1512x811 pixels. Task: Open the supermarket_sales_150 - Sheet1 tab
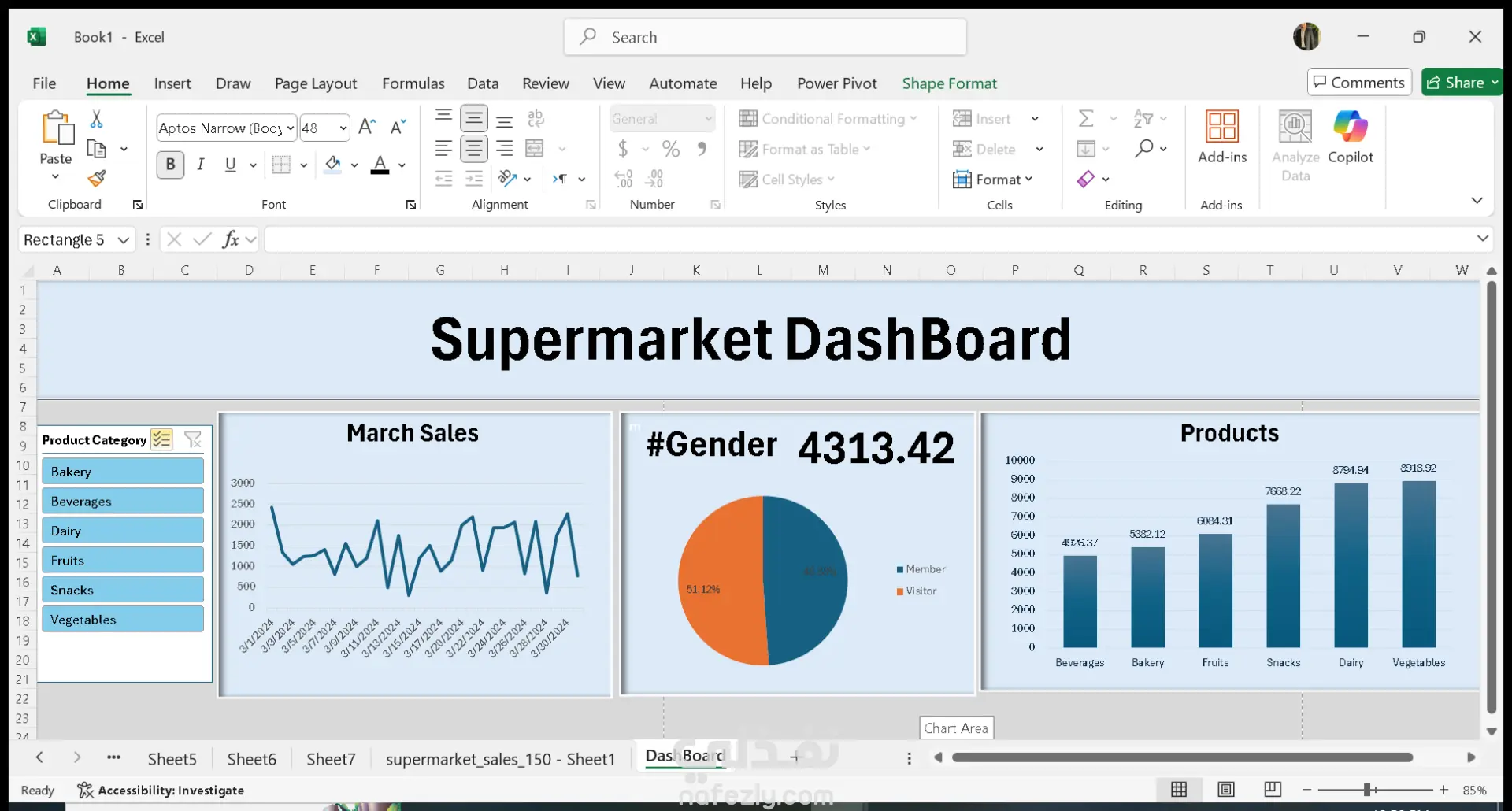click(x=500, y=759)
